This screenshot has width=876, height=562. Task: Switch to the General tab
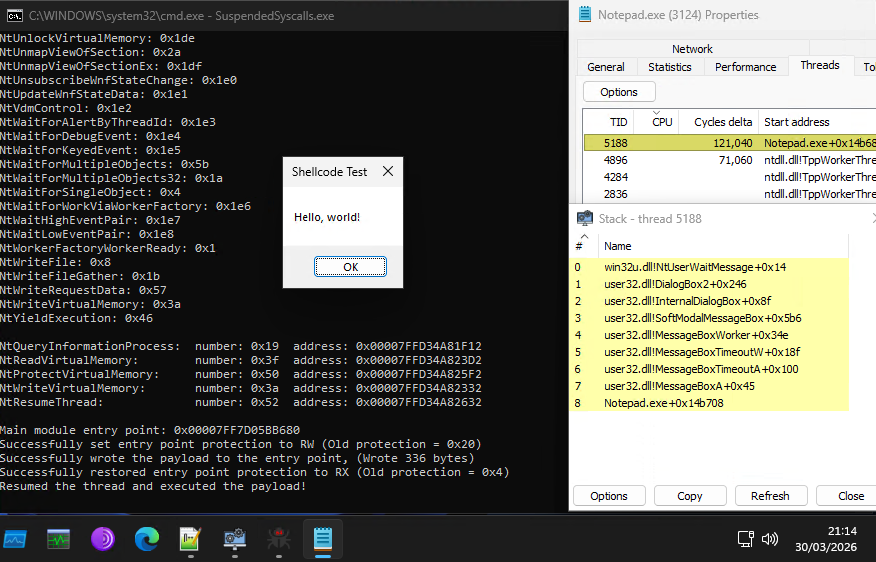(x=606, y=67)
